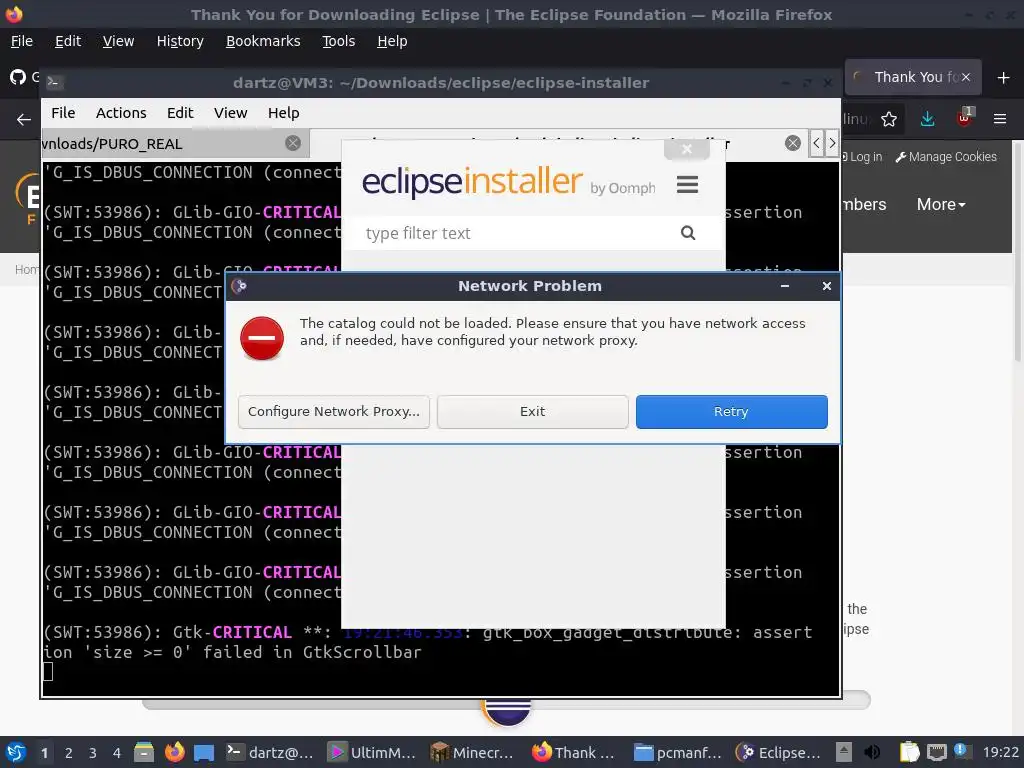Switch to Thank ... Firefox taskbar entry
This screenshot has height=768, width=1024.
(575, 752)
